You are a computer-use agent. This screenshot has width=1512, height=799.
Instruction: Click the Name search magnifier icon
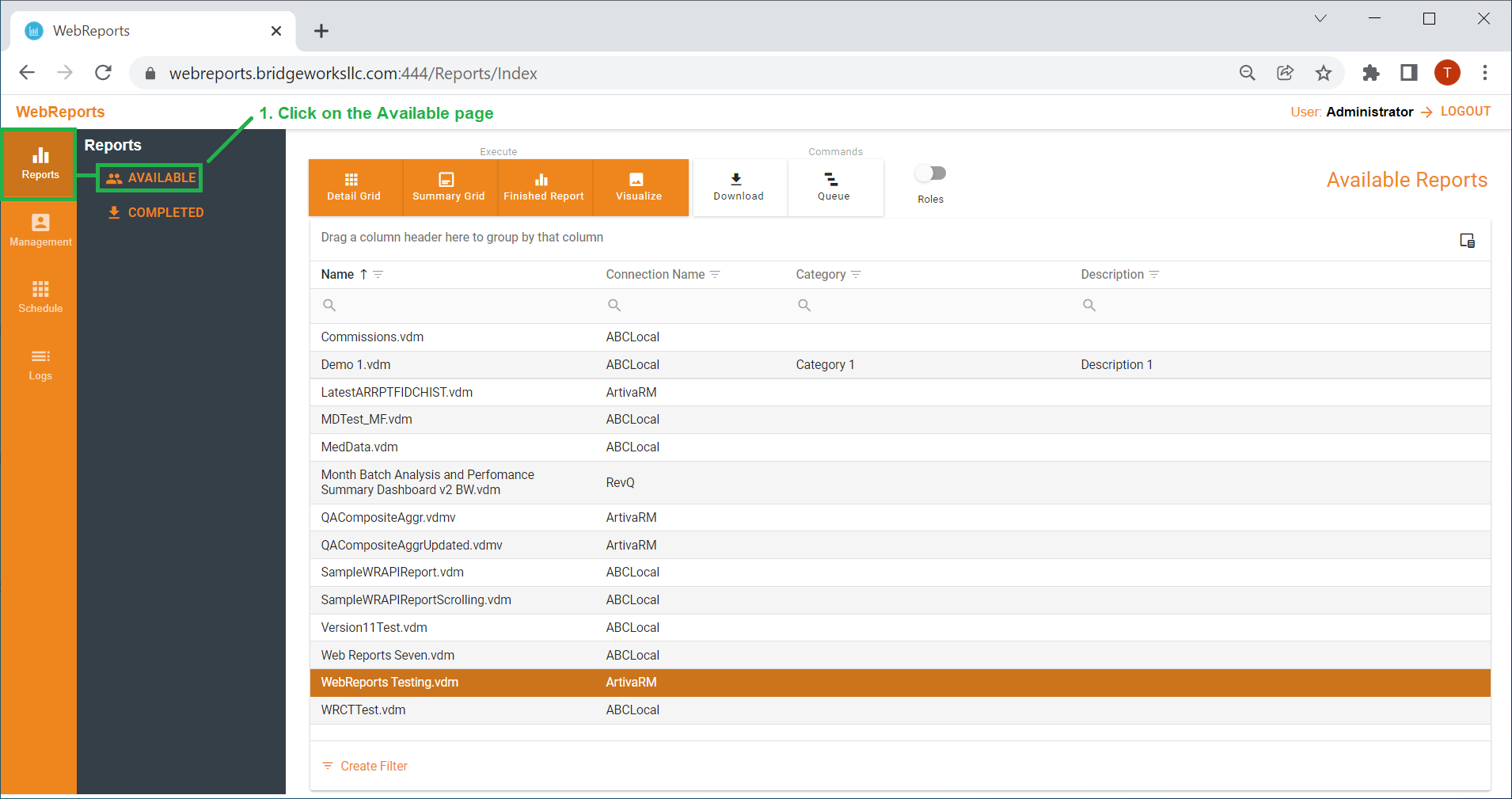329,305
